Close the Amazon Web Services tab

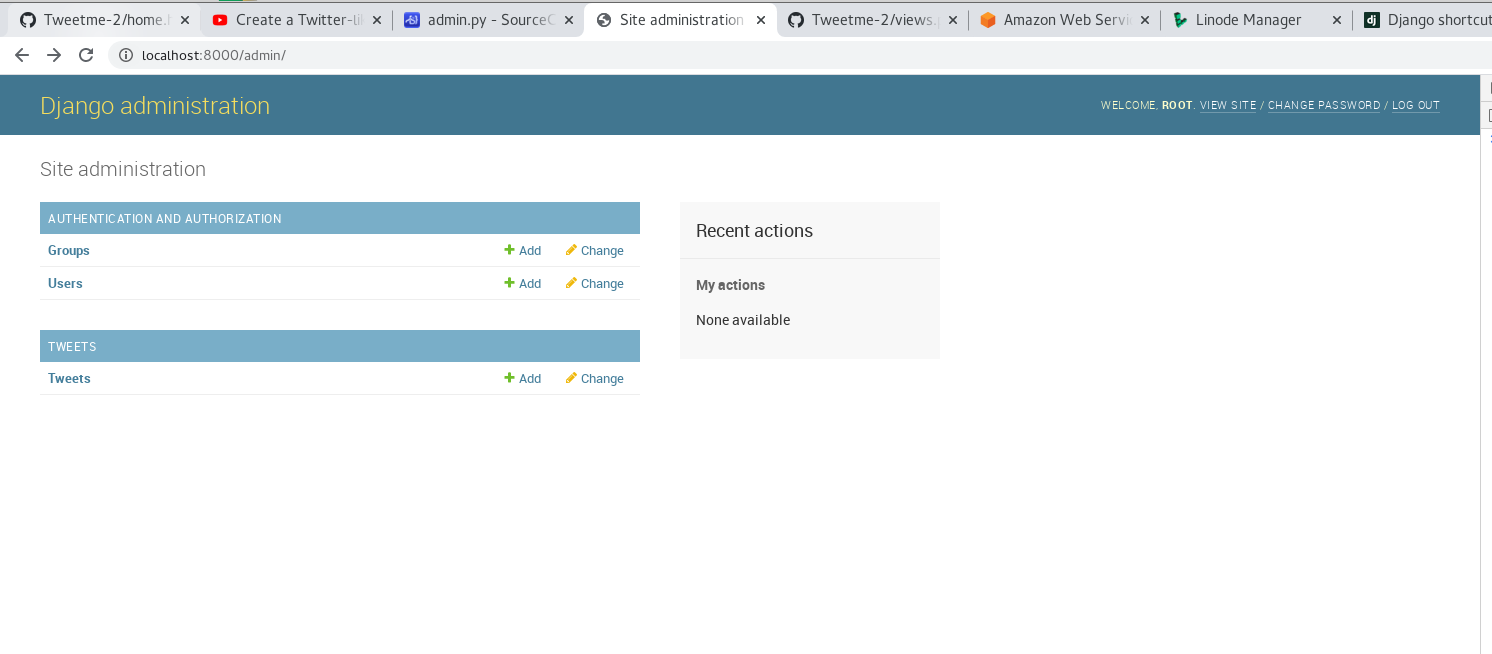click(1144, 20)
